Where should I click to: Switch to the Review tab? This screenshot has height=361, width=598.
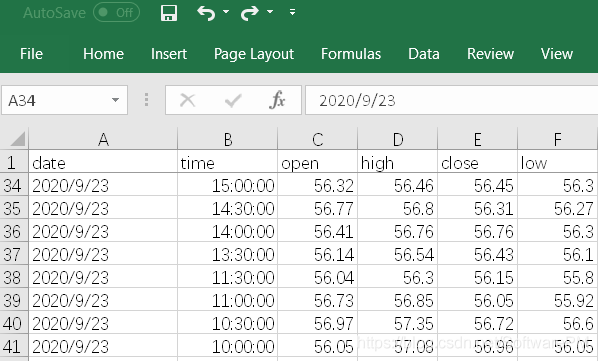click(490, 54)
